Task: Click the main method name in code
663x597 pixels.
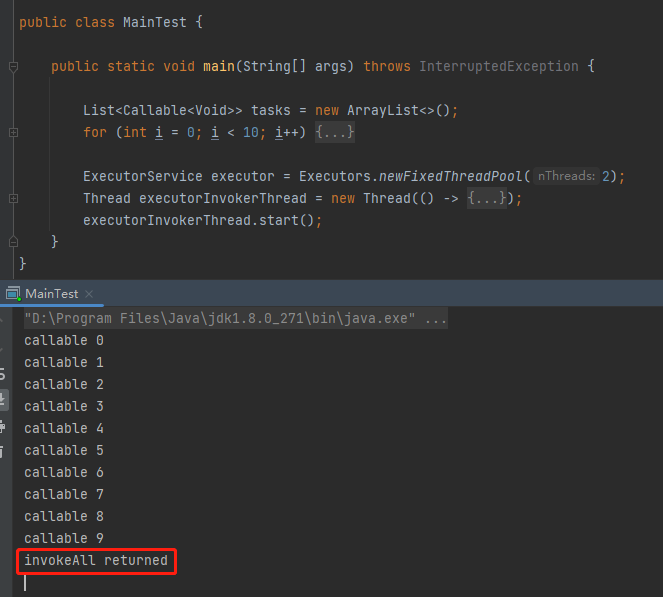Action: 219,66
